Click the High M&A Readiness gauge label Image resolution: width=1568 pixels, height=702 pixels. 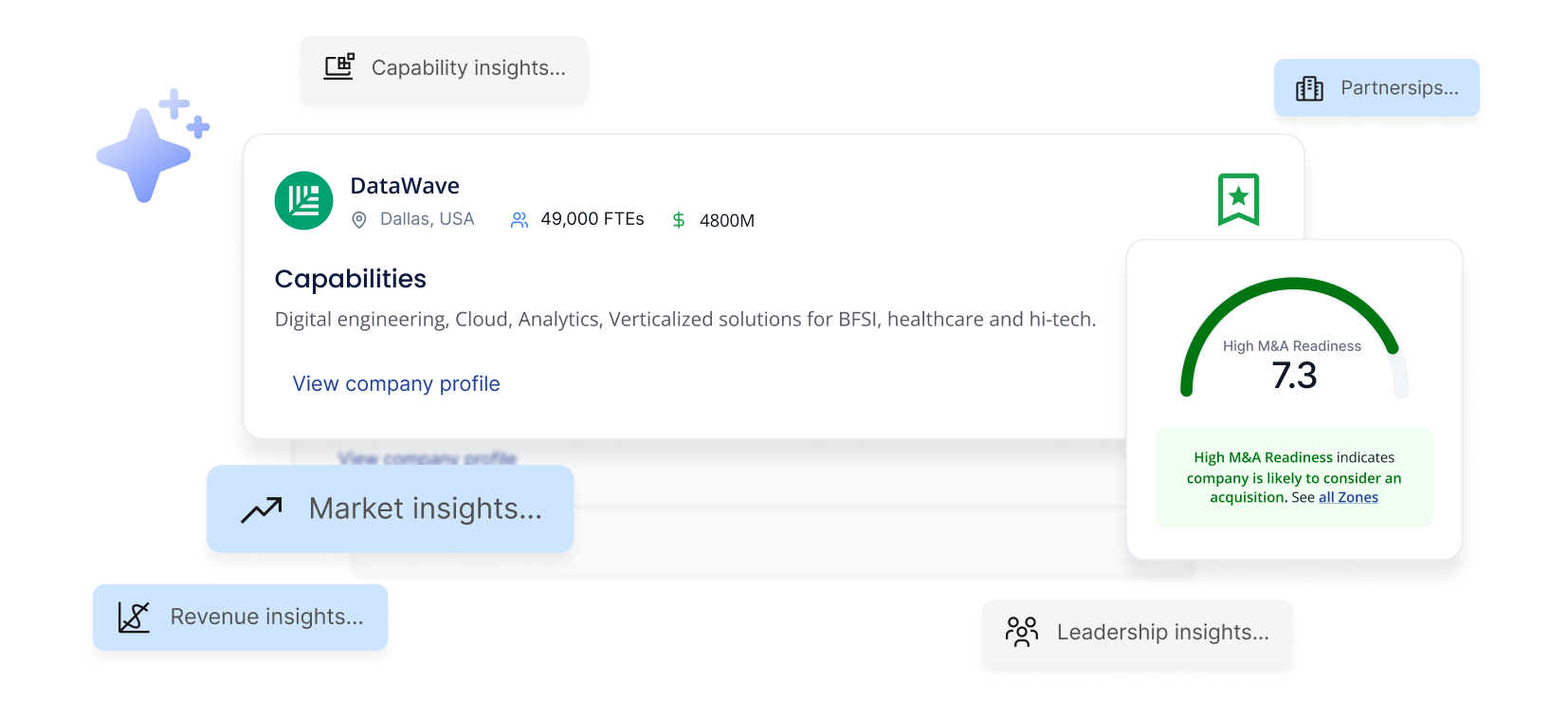1292,346
